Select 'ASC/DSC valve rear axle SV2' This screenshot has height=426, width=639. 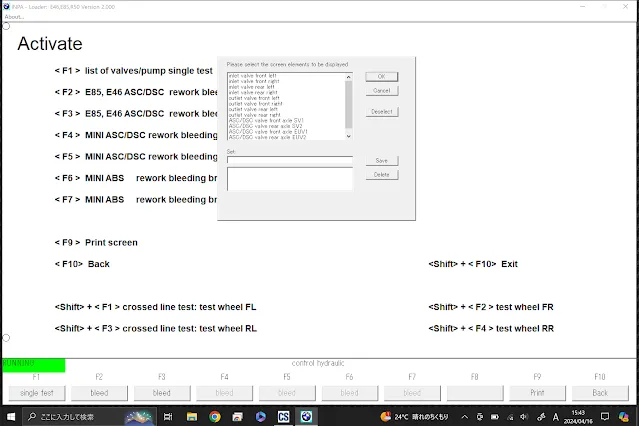266,126
